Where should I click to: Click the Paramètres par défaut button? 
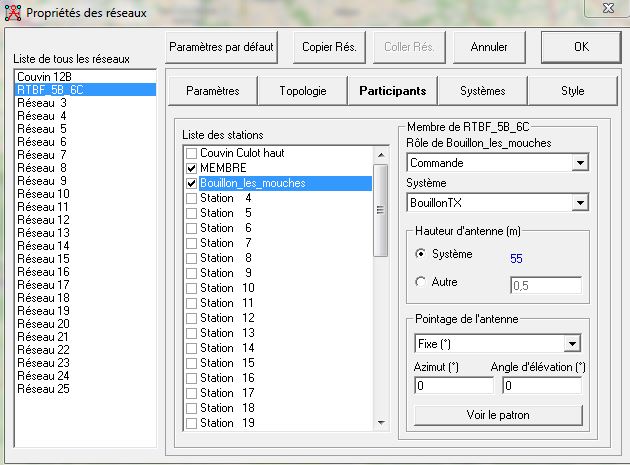click(x=221, y=47)
